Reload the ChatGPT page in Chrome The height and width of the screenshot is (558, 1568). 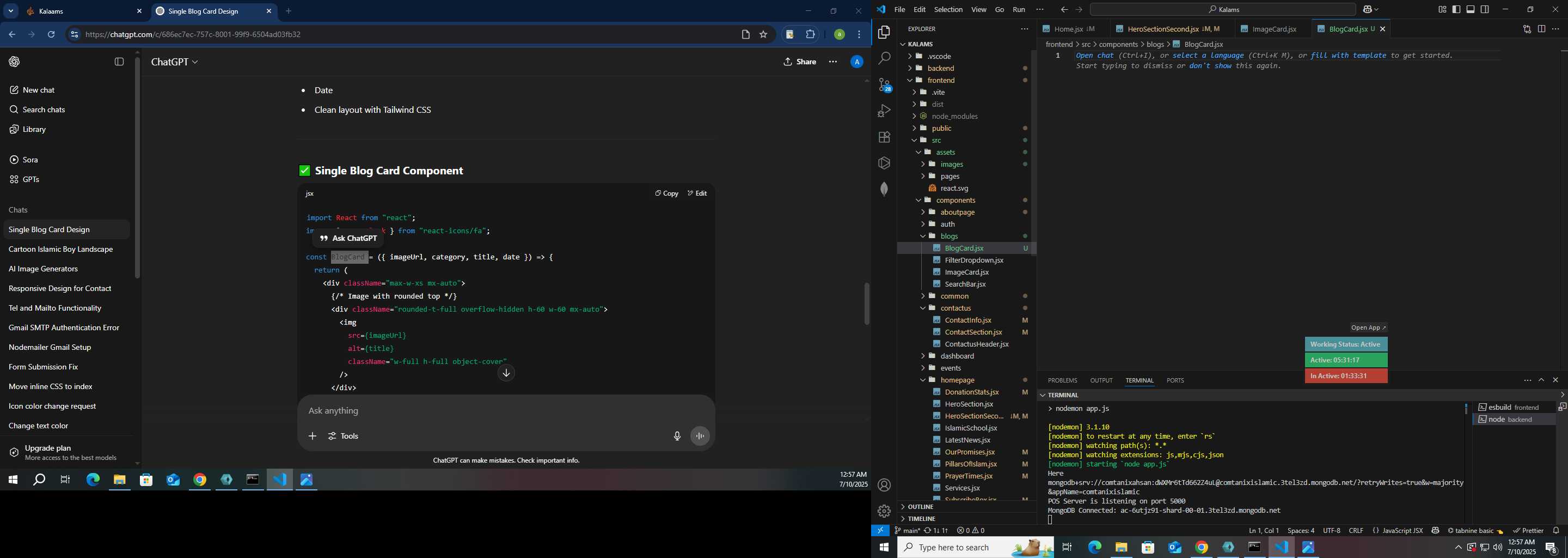pyautogui.click(x=52, y=35)
